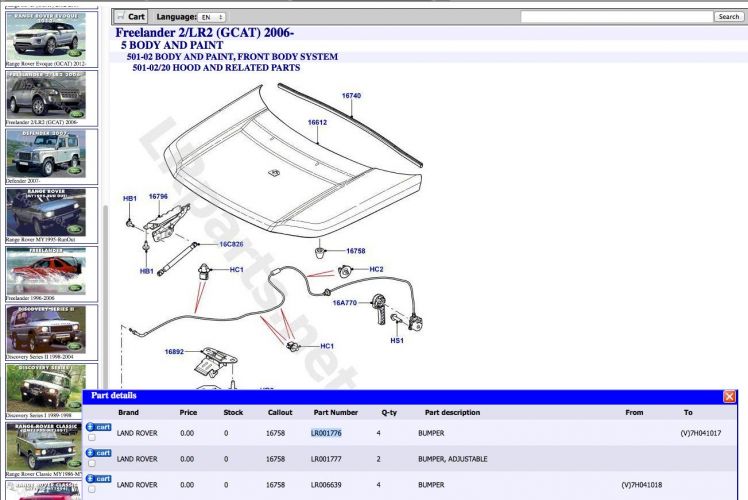The height and width of the screenshot is (500, 748).
Task: Focus the search input field
Action: click(x=616, y=17)
